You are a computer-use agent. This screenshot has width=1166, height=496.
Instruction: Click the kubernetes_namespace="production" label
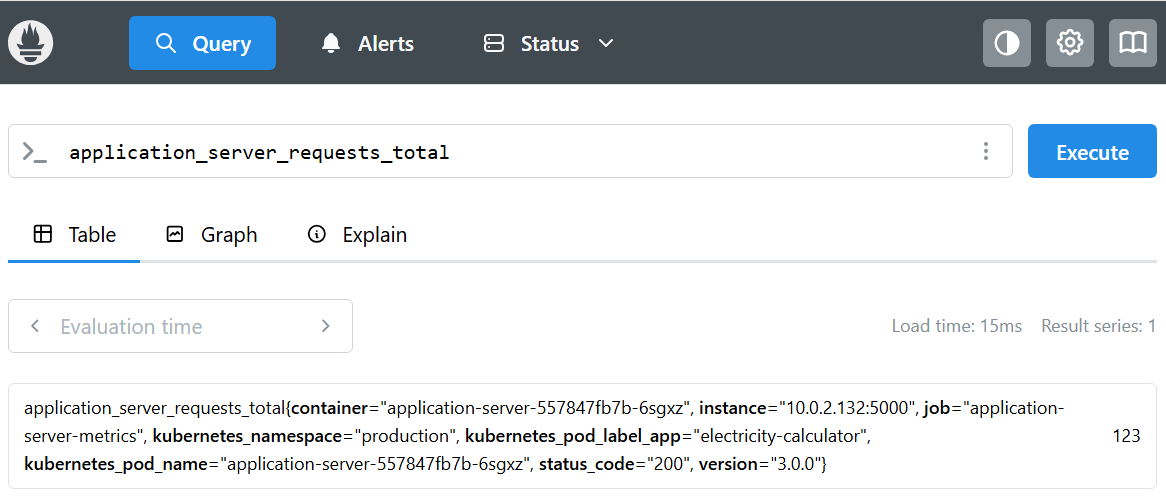(x=304, y=436)
